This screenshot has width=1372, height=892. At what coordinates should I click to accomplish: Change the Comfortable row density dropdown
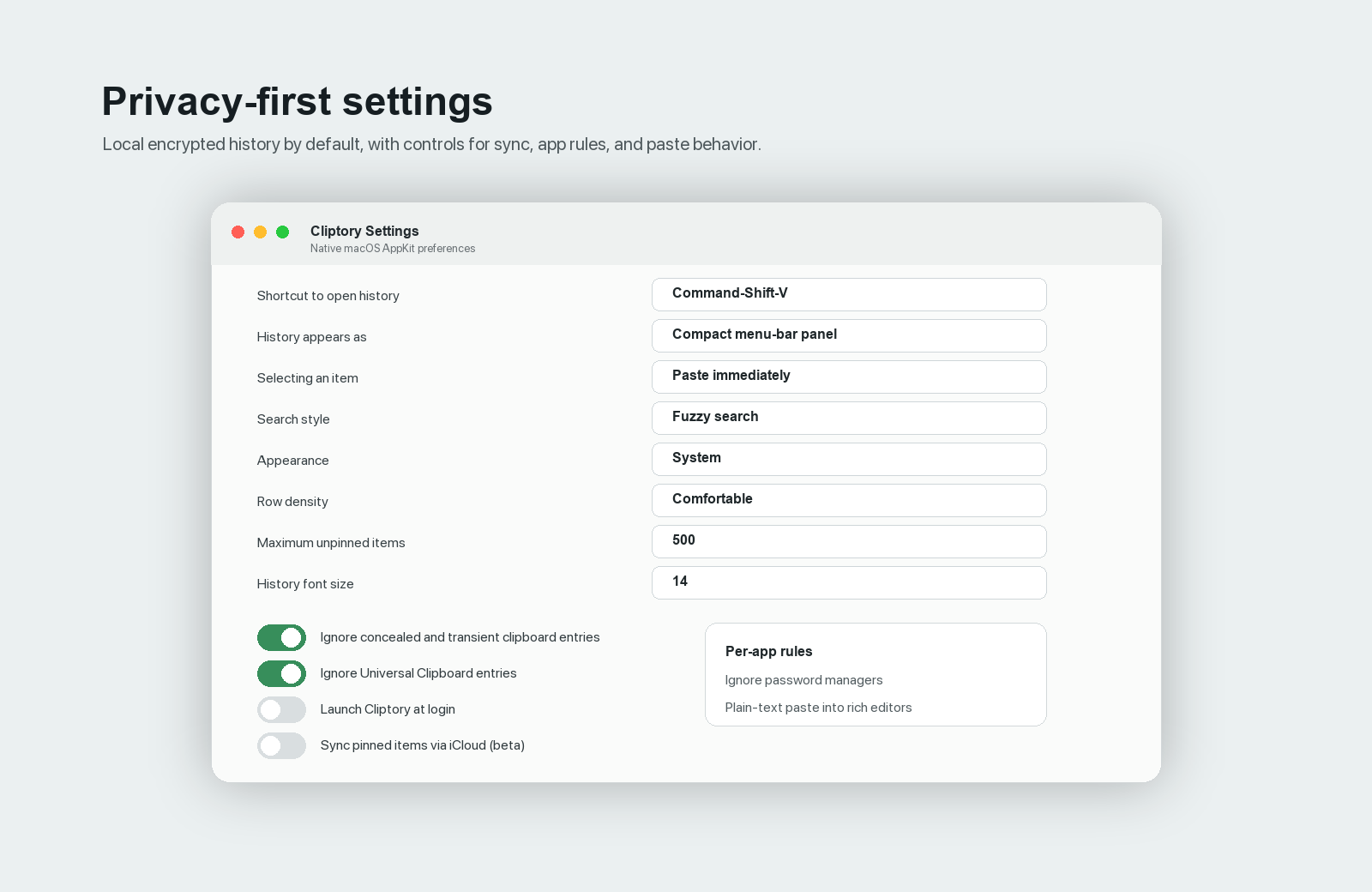(849, 500)
